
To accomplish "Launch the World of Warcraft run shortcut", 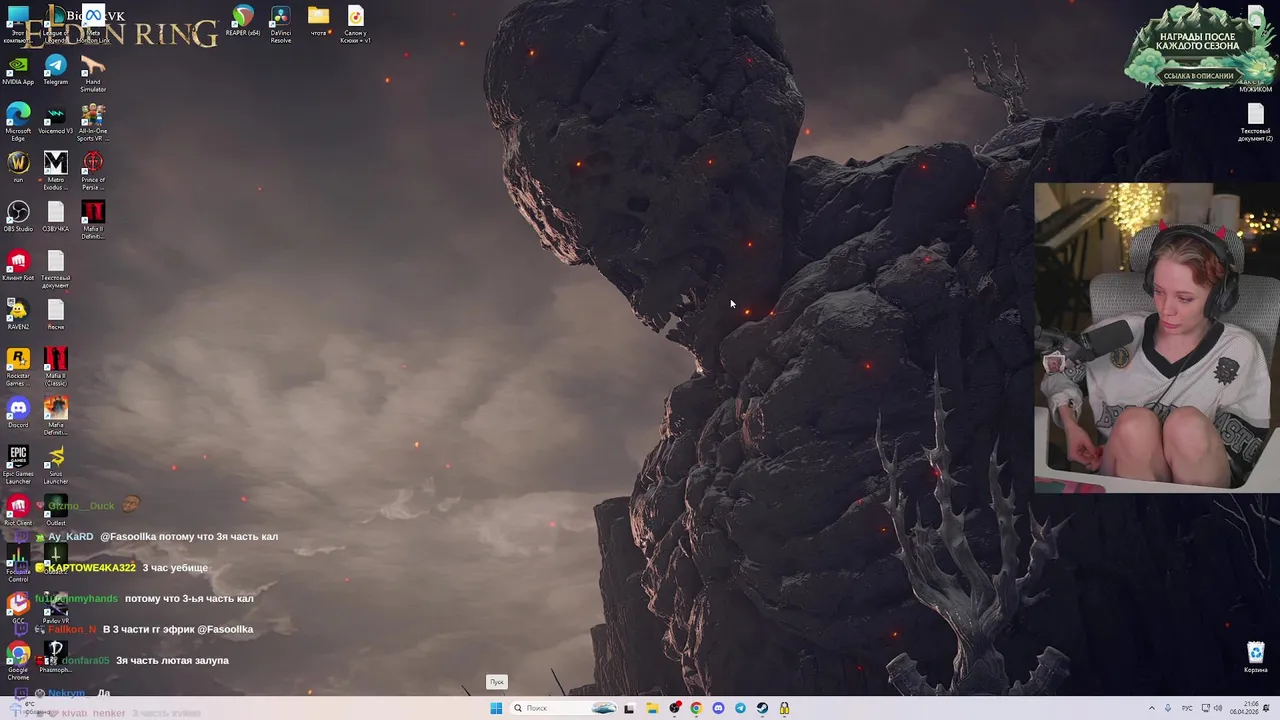I will [18, 168].
